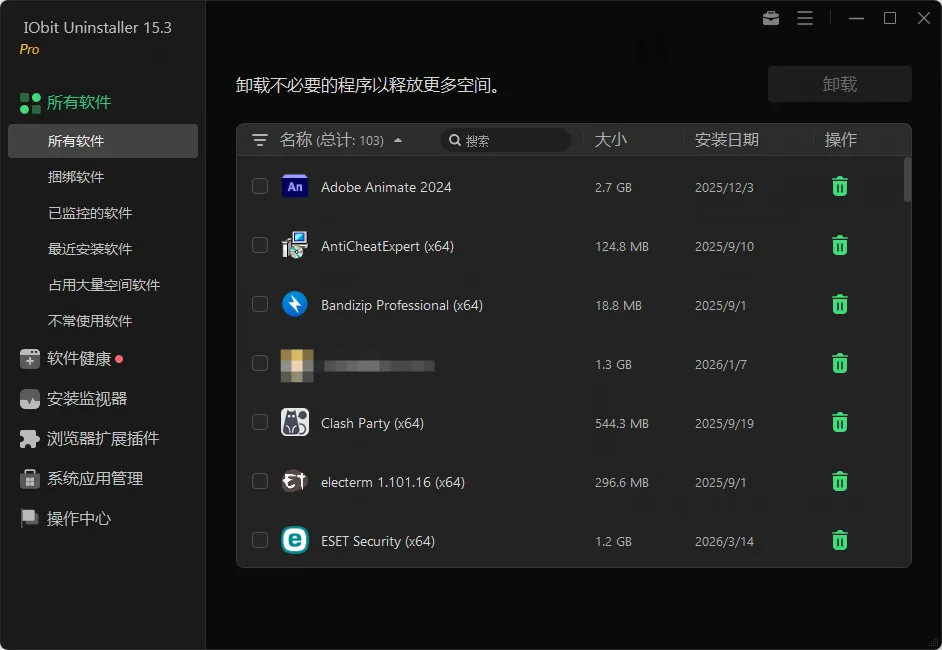Open 浏览器扩展插件 section
Screen dimensions: 942x650
[x=103, y=439]
